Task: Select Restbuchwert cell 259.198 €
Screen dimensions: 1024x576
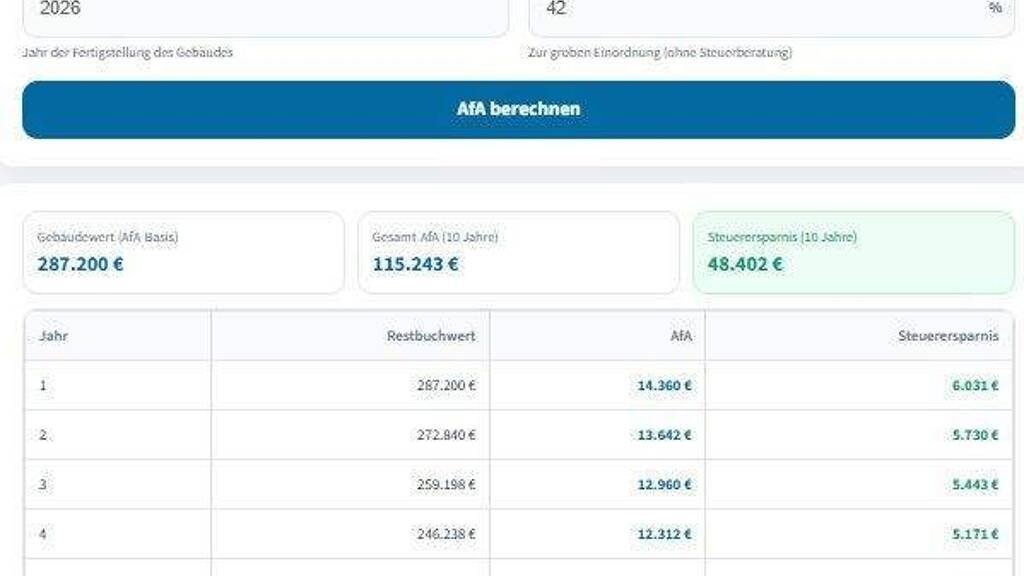Action: (446, 484)
